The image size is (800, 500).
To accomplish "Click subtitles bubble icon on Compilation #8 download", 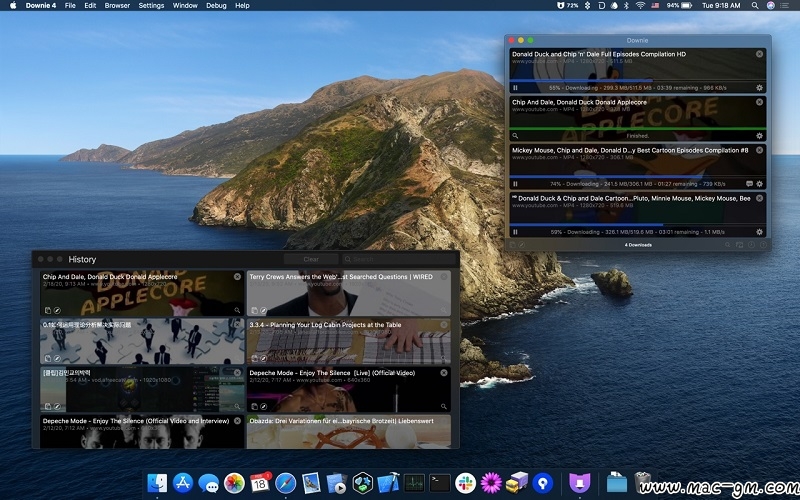I will pyautogui.click(x=749, y=184).
